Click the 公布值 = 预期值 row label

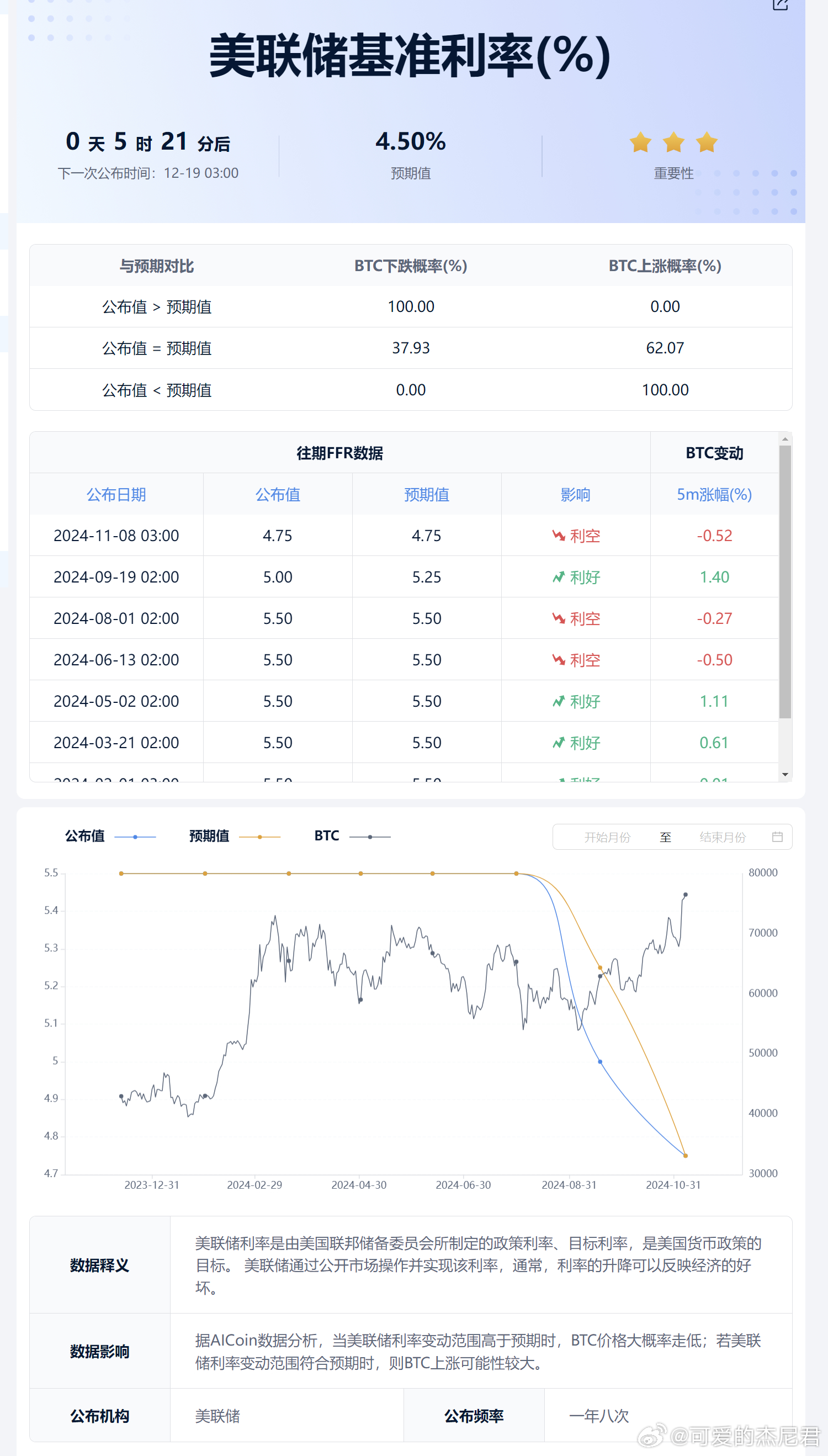(156, 348)
